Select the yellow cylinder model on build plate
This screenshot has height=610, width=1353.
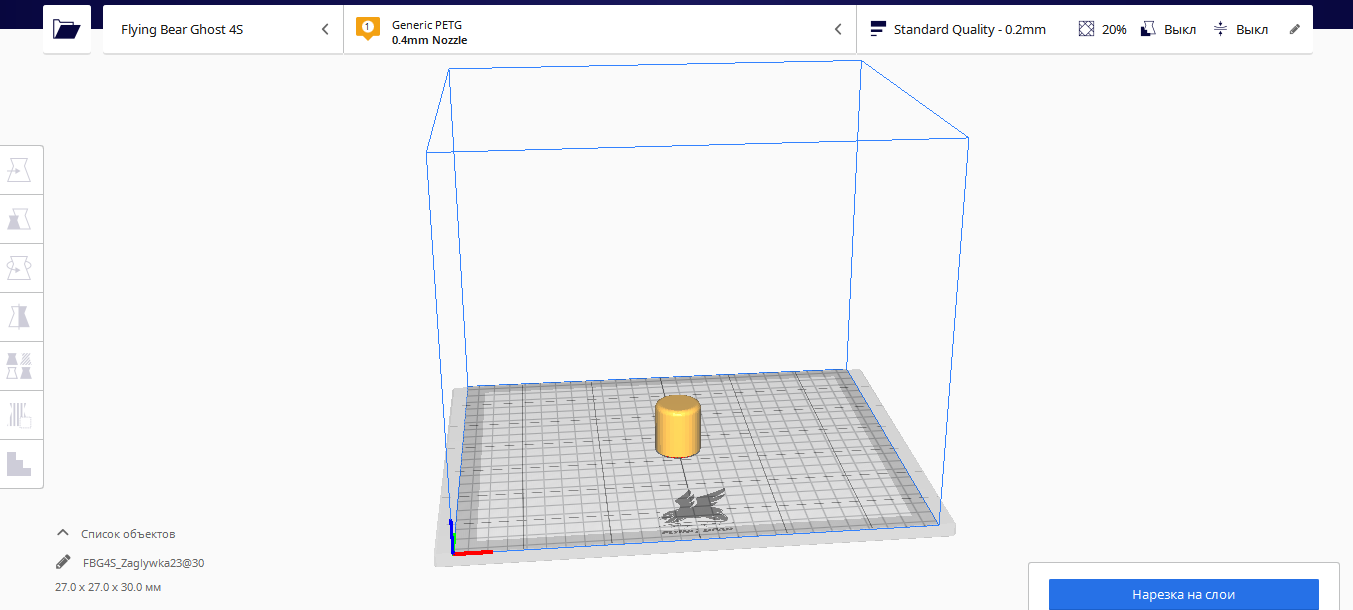(x=677, y=426)
